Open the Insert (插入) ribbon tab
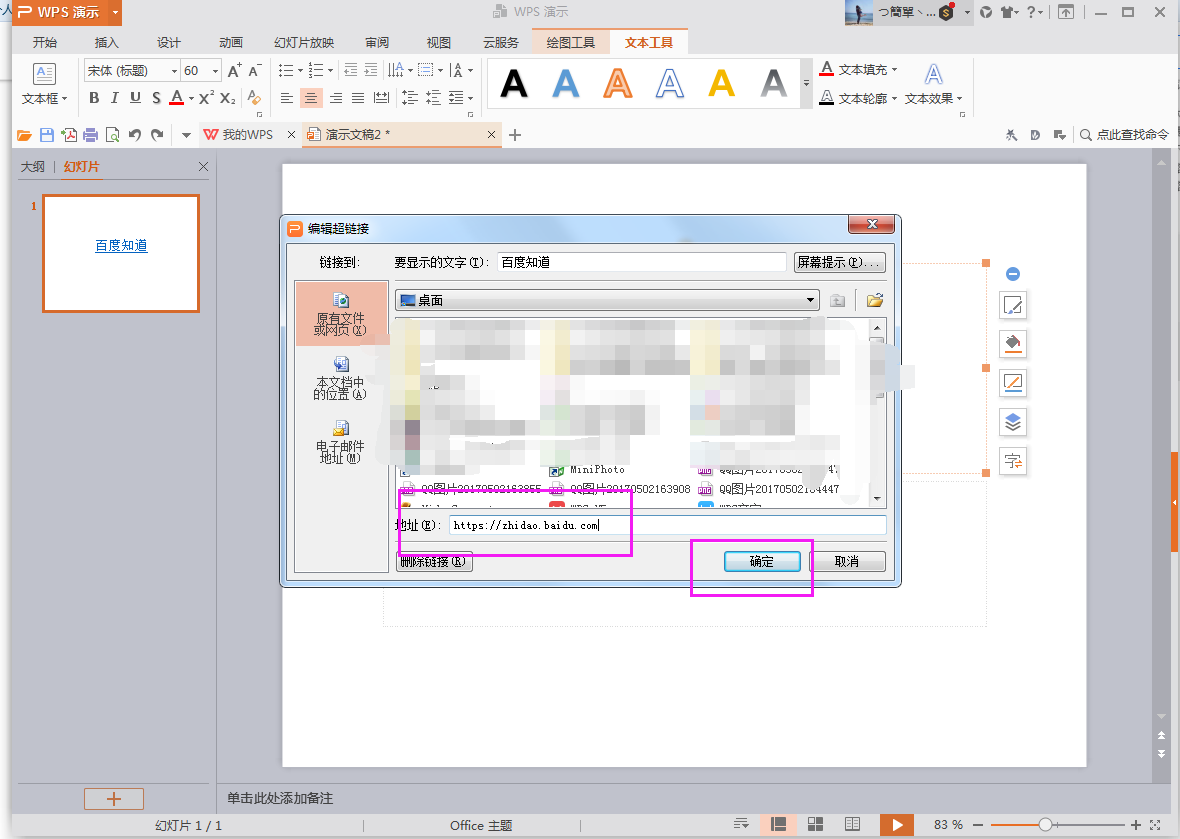The width and height of the screenshot is (1180, 839). 106,43
